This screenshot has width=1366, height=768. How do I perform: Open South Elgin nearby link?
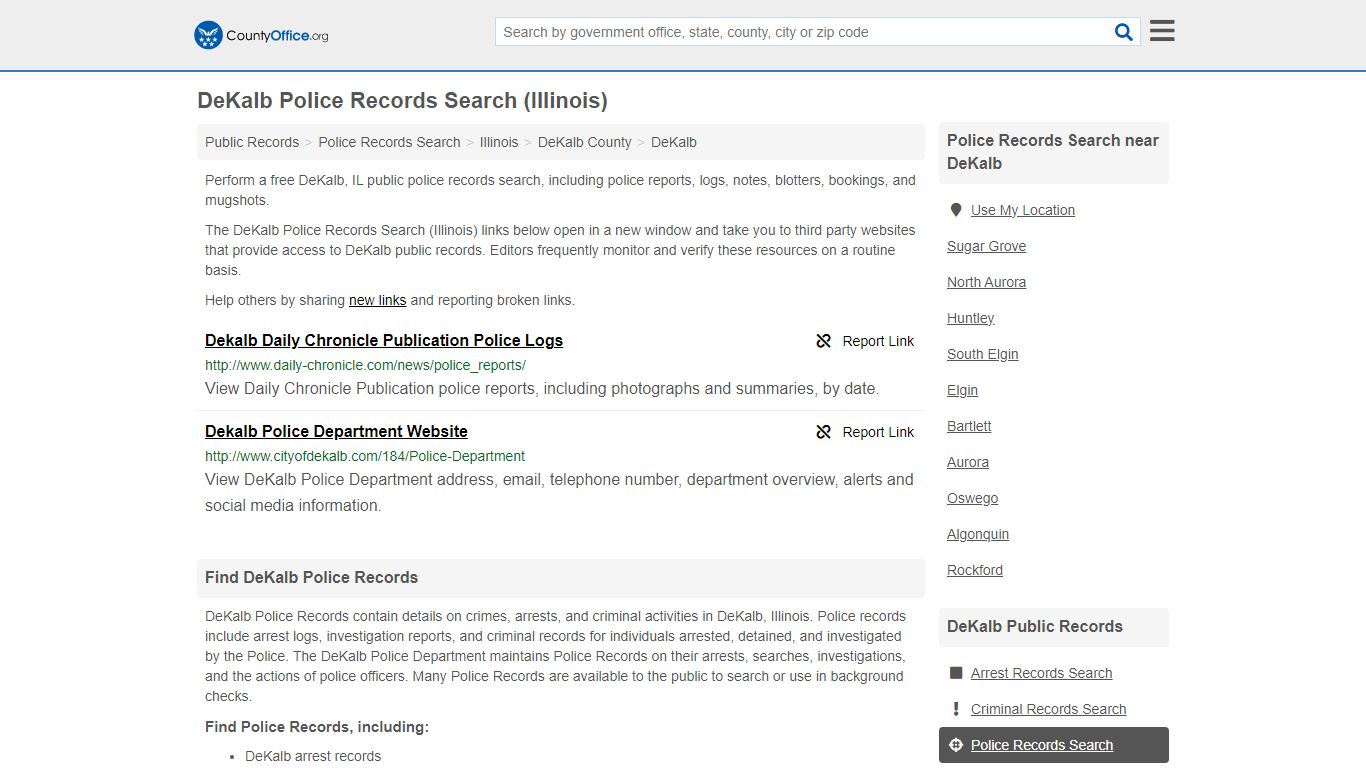[x=982, y=354]
